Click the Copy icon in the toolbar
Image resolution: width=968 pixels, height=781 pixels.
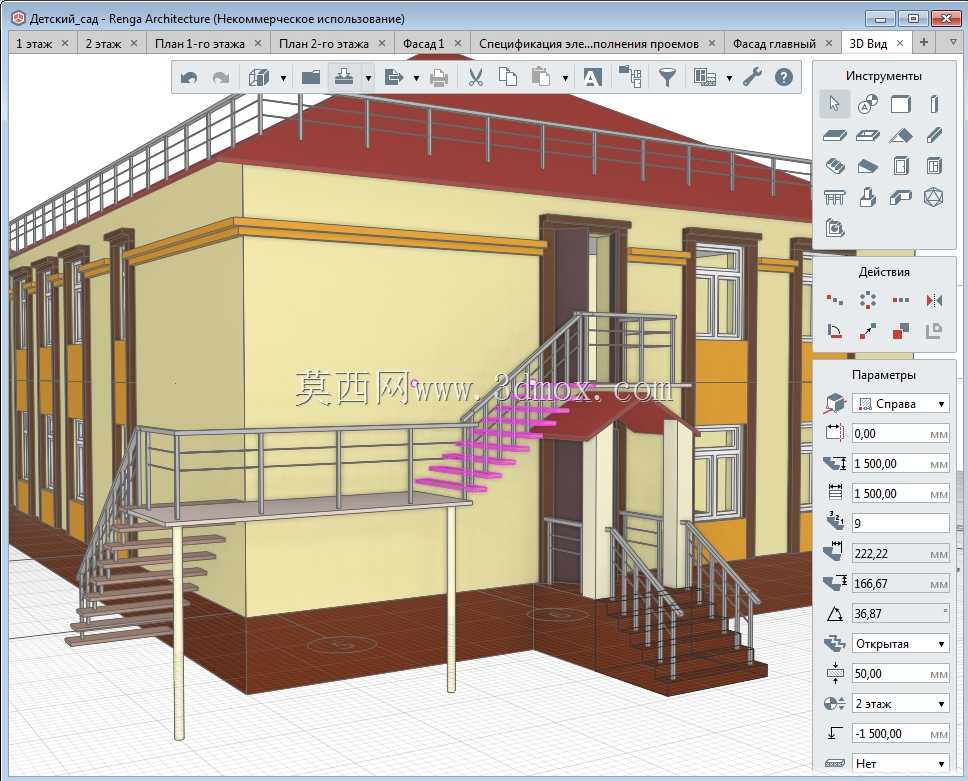click(507, 77)
